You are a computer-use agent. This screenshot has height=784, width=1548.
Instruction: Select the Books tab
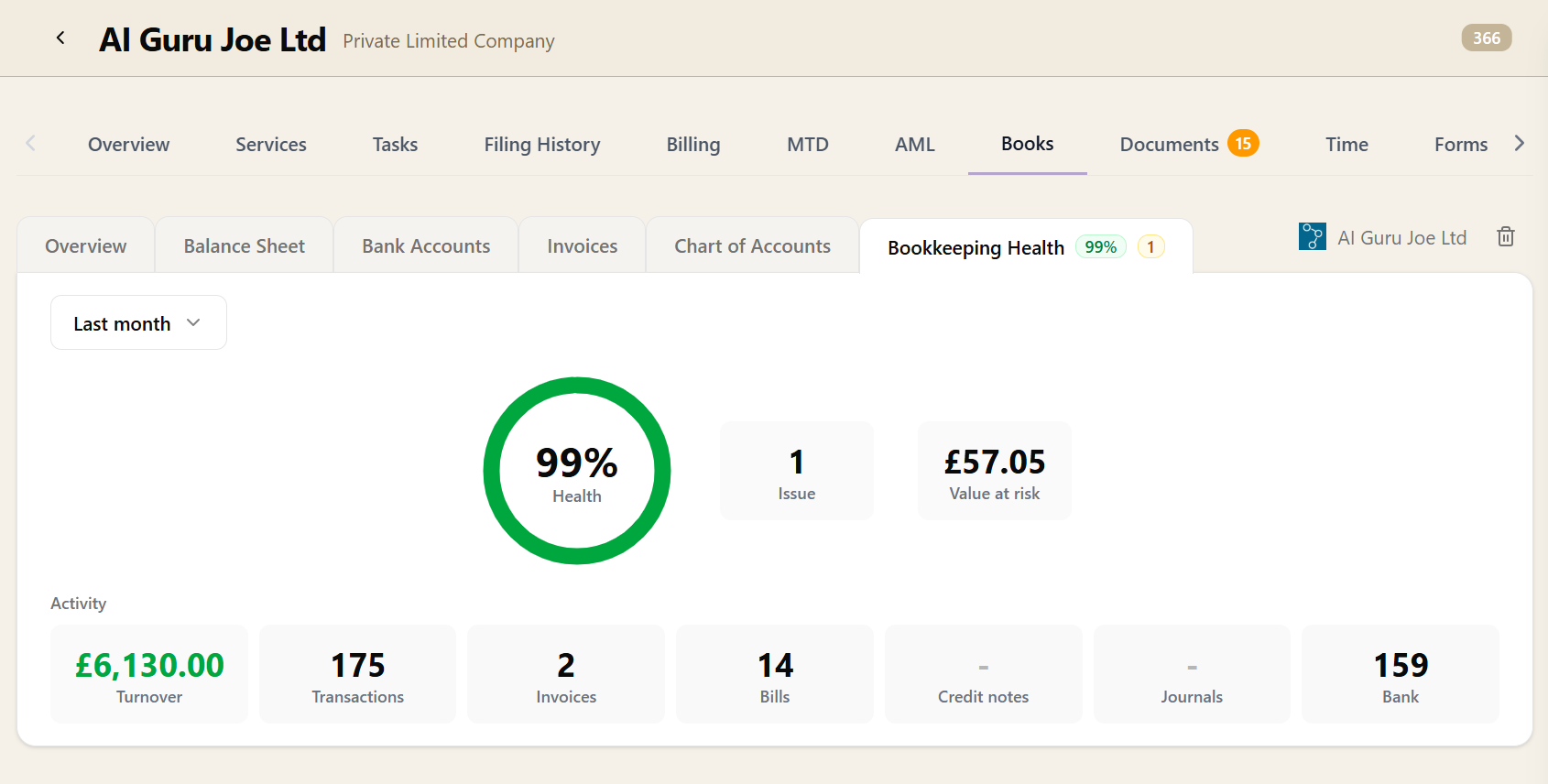pyautogui.click(x=1027, y=144)
